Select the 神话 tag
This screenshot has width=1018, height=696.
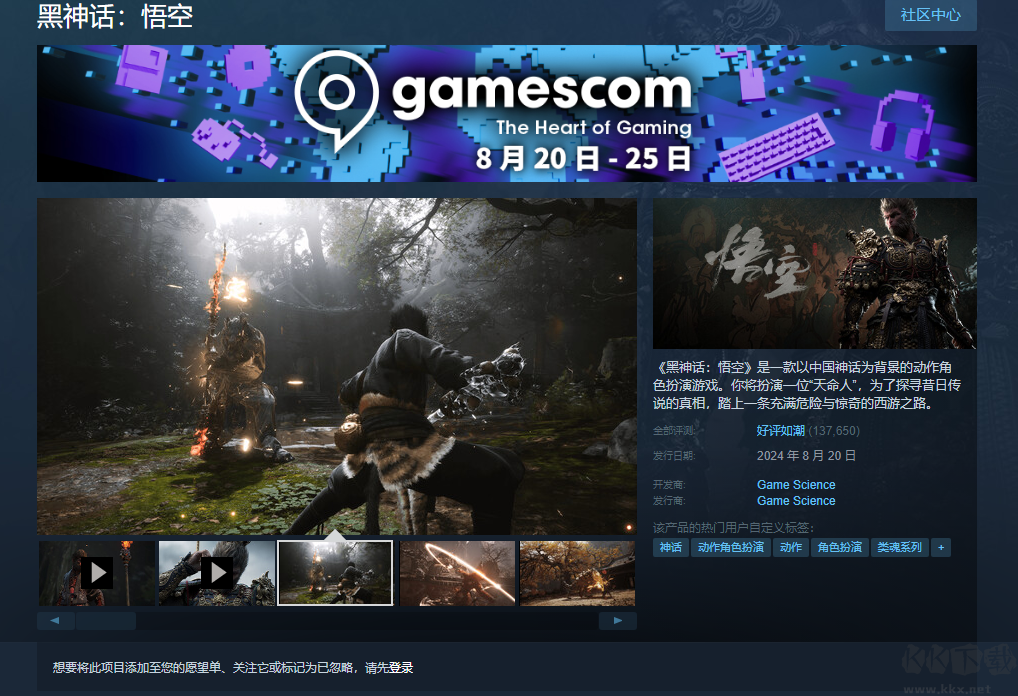671,547
